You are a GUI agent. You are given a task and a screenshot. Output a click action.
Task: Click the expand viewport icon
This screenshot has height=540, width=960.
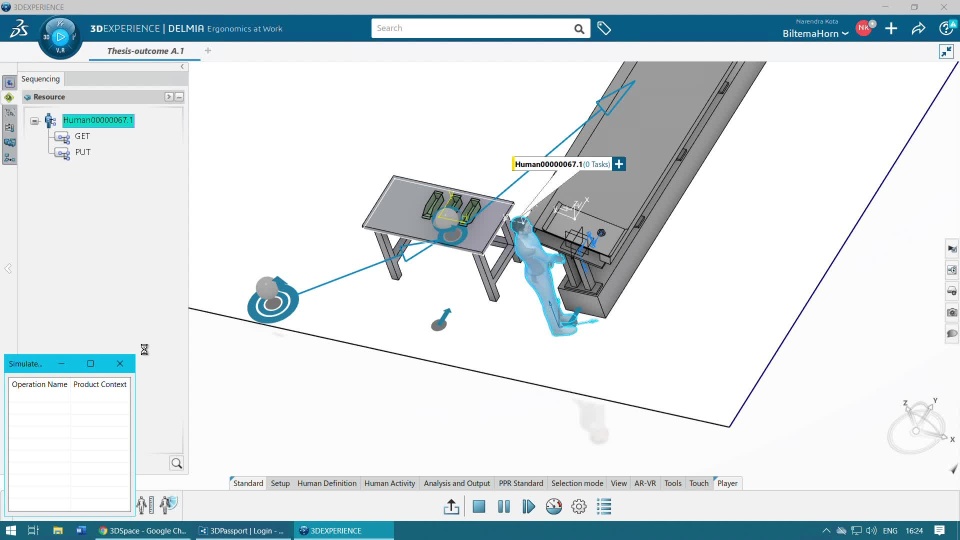click(946, 51)
